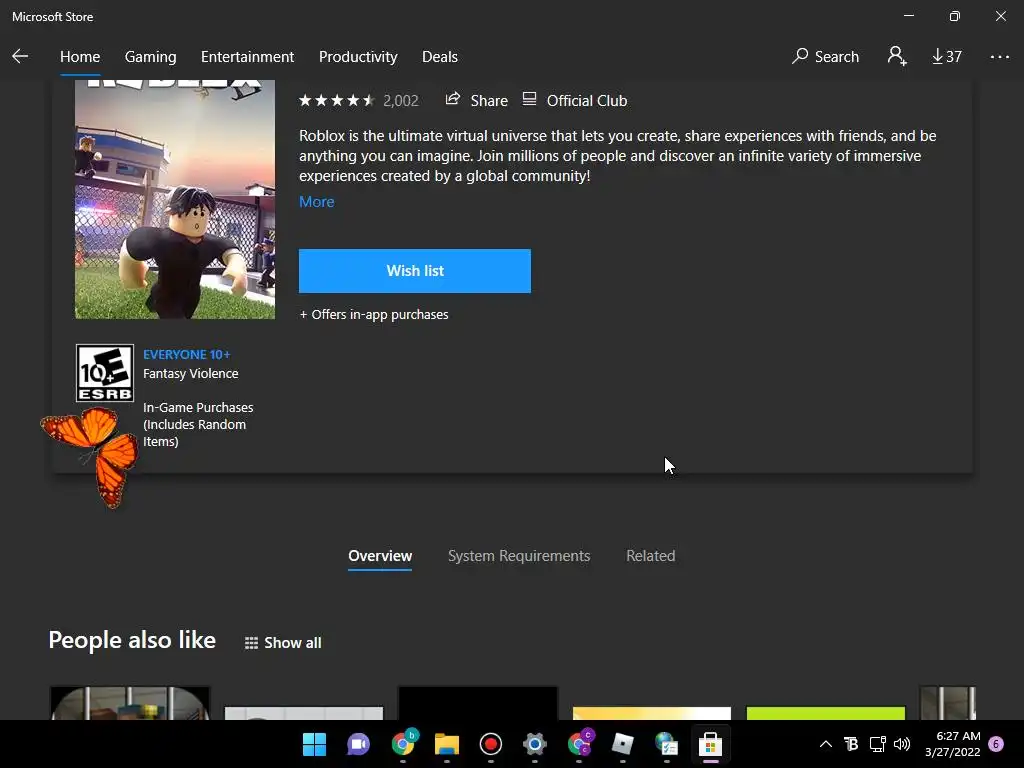The image size is (1024, 768).
Task: Click Chrome with purple badge in taskbar
Action: coord(580,744)
